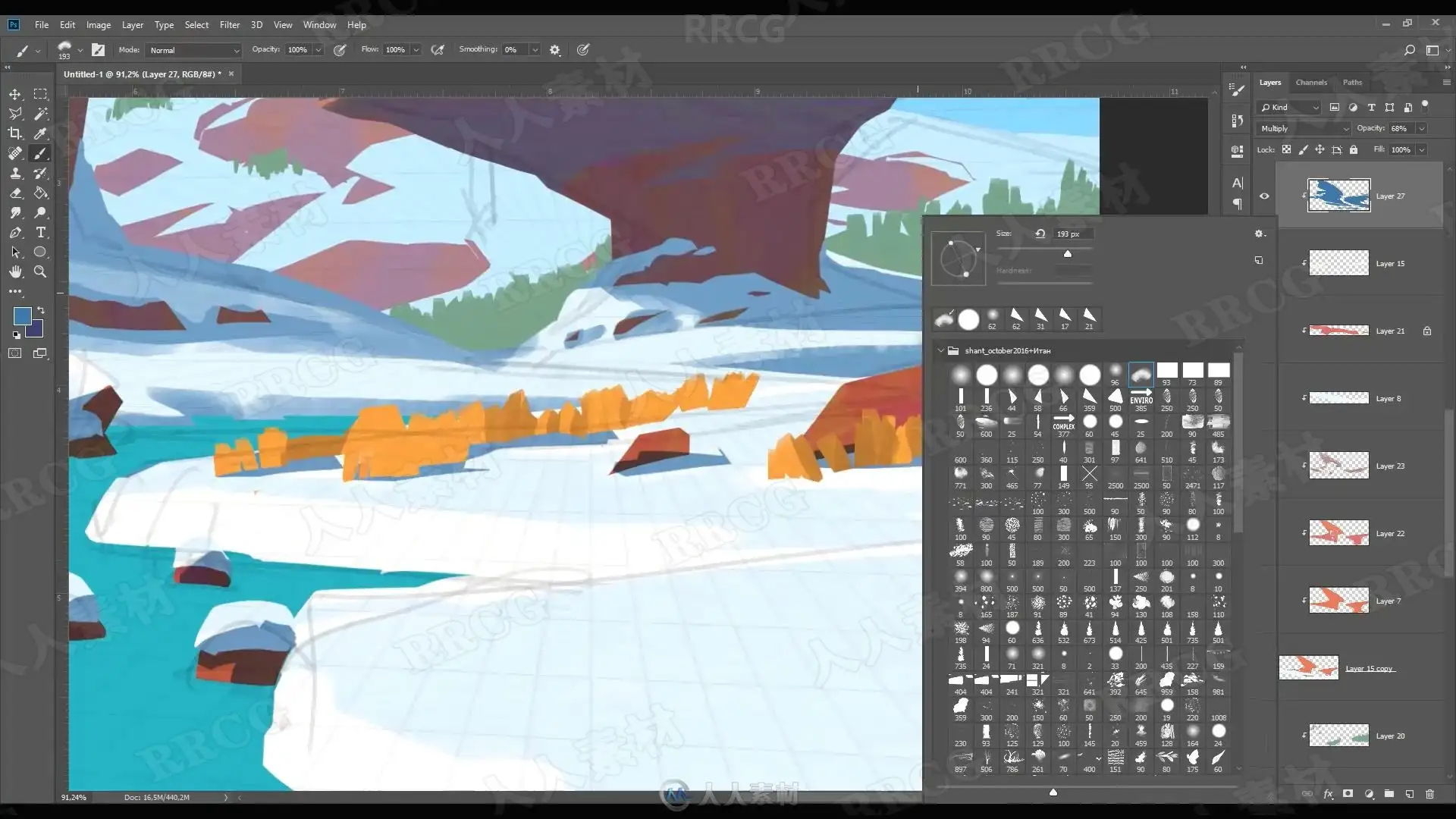Open the Image menu
The width and height of the screenshot is (1456, 819).
click(x=99, y=24)
